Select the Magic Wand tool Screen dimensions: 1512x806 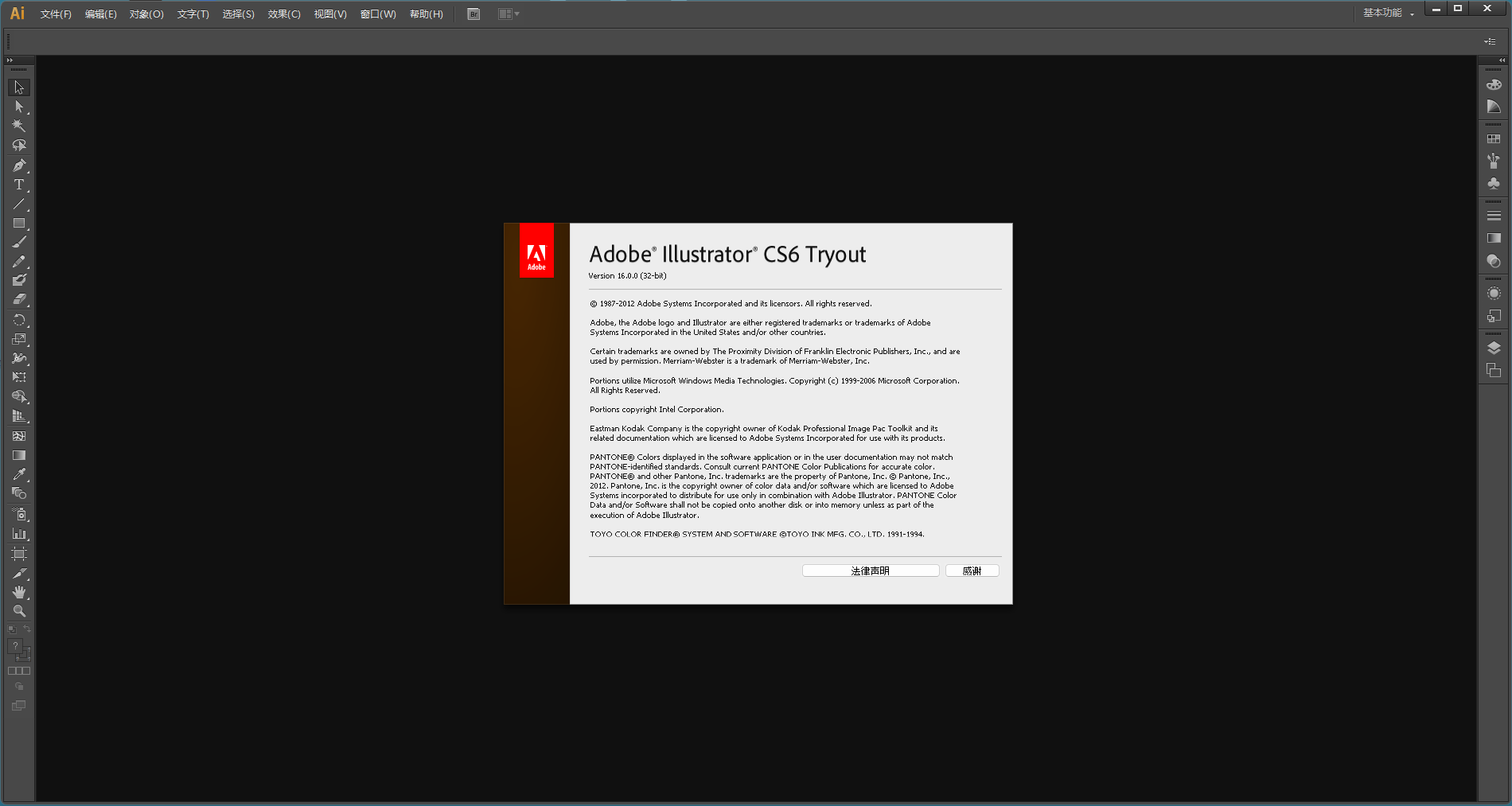[18, 126]
